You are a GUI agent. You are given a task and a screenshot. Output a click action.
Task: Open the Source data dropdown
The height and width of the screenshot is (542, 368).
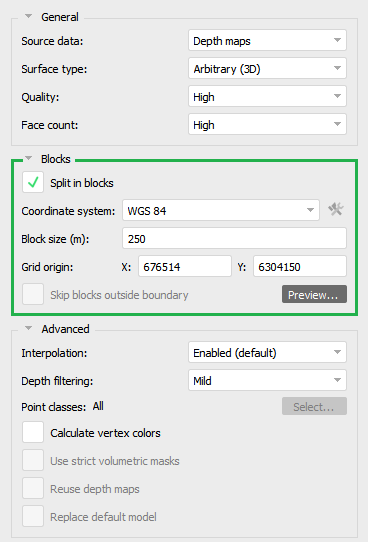tap(267, 40)
